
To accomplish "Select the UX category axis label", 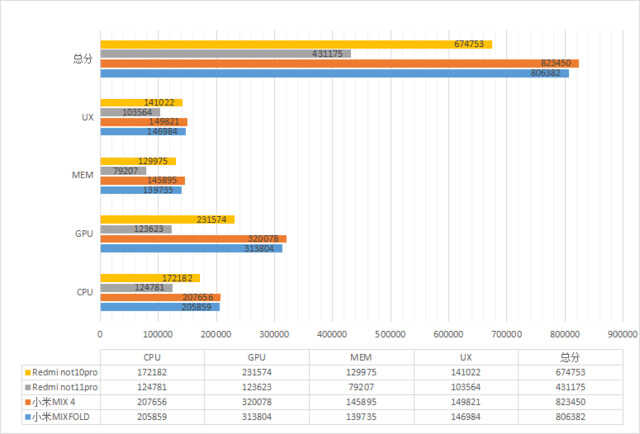I will 87,117.
